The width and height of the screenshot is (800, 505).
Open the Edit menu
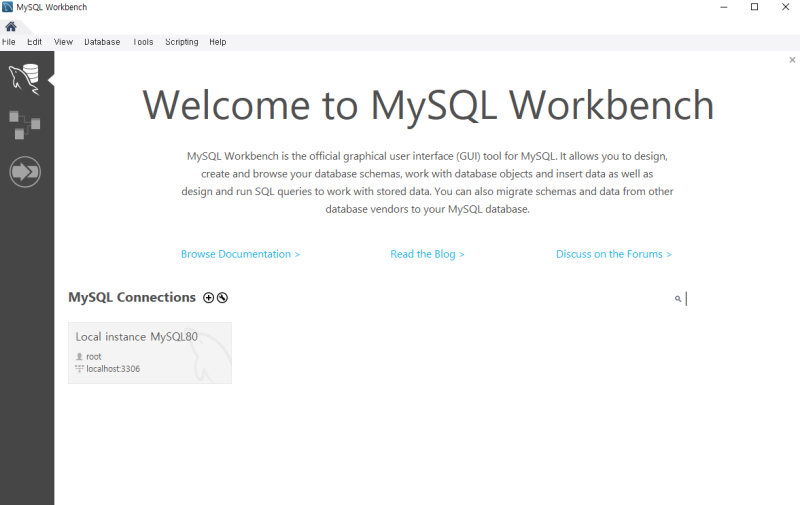tap(35, 42)
